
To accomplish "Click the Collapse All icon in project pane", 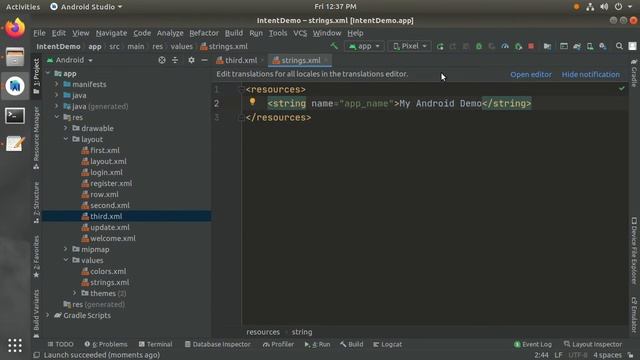I will pos(175,60).
